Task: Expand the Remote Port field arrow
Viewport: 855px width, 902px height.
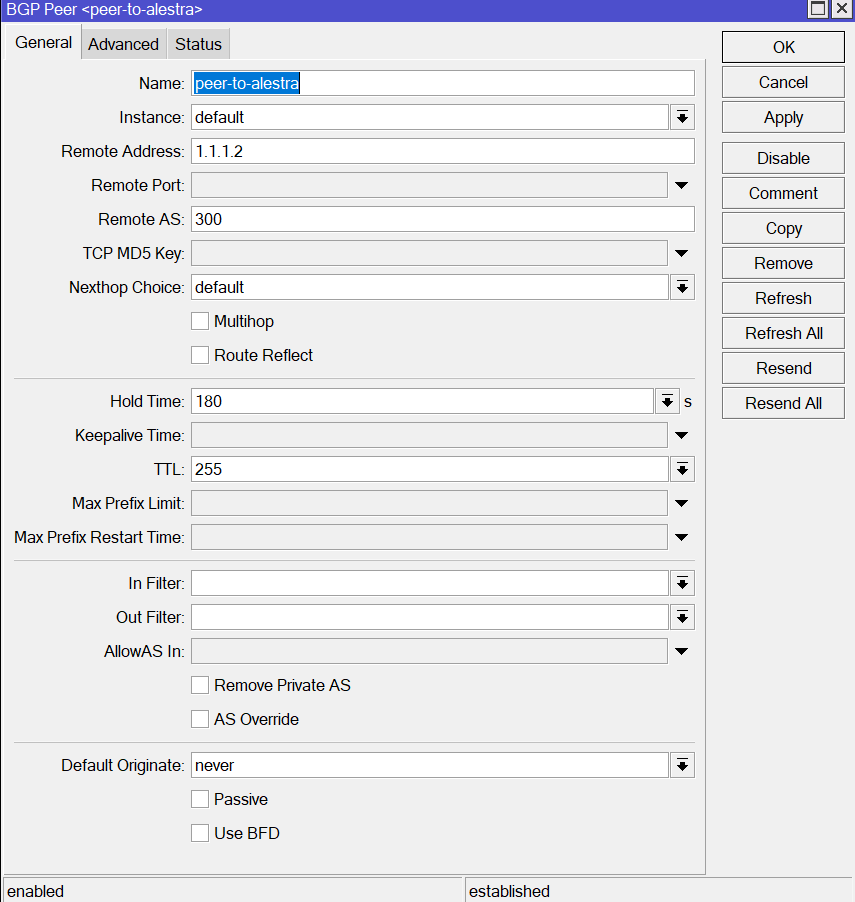Action: 682,185
